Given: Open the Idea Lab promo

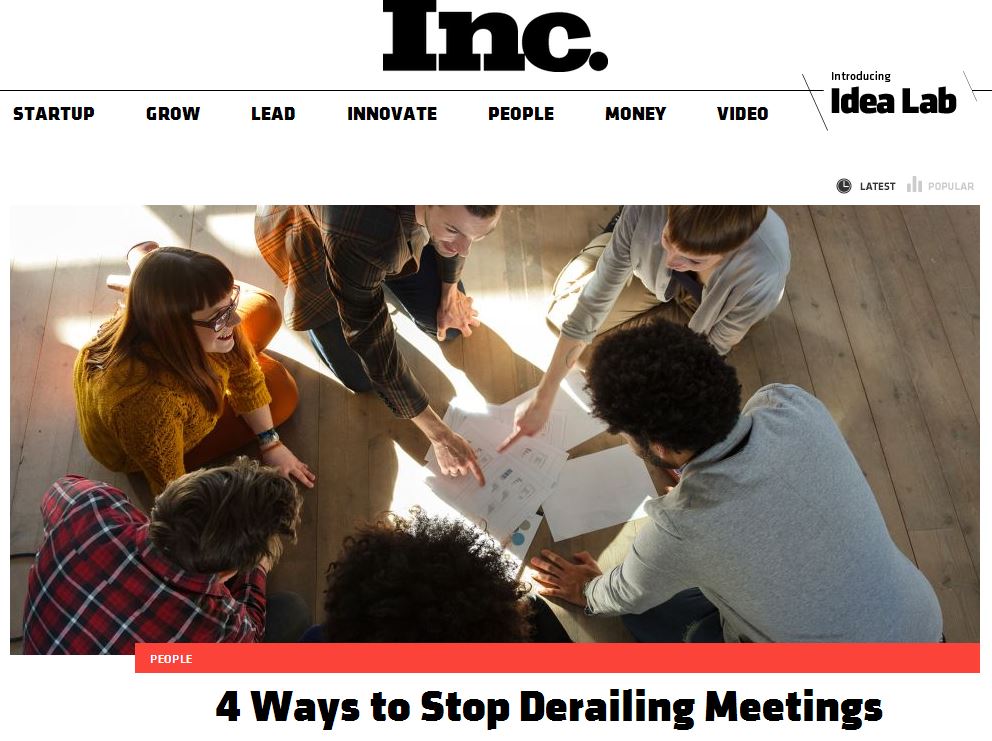Looking at the screenshot, I should (893, 101).
